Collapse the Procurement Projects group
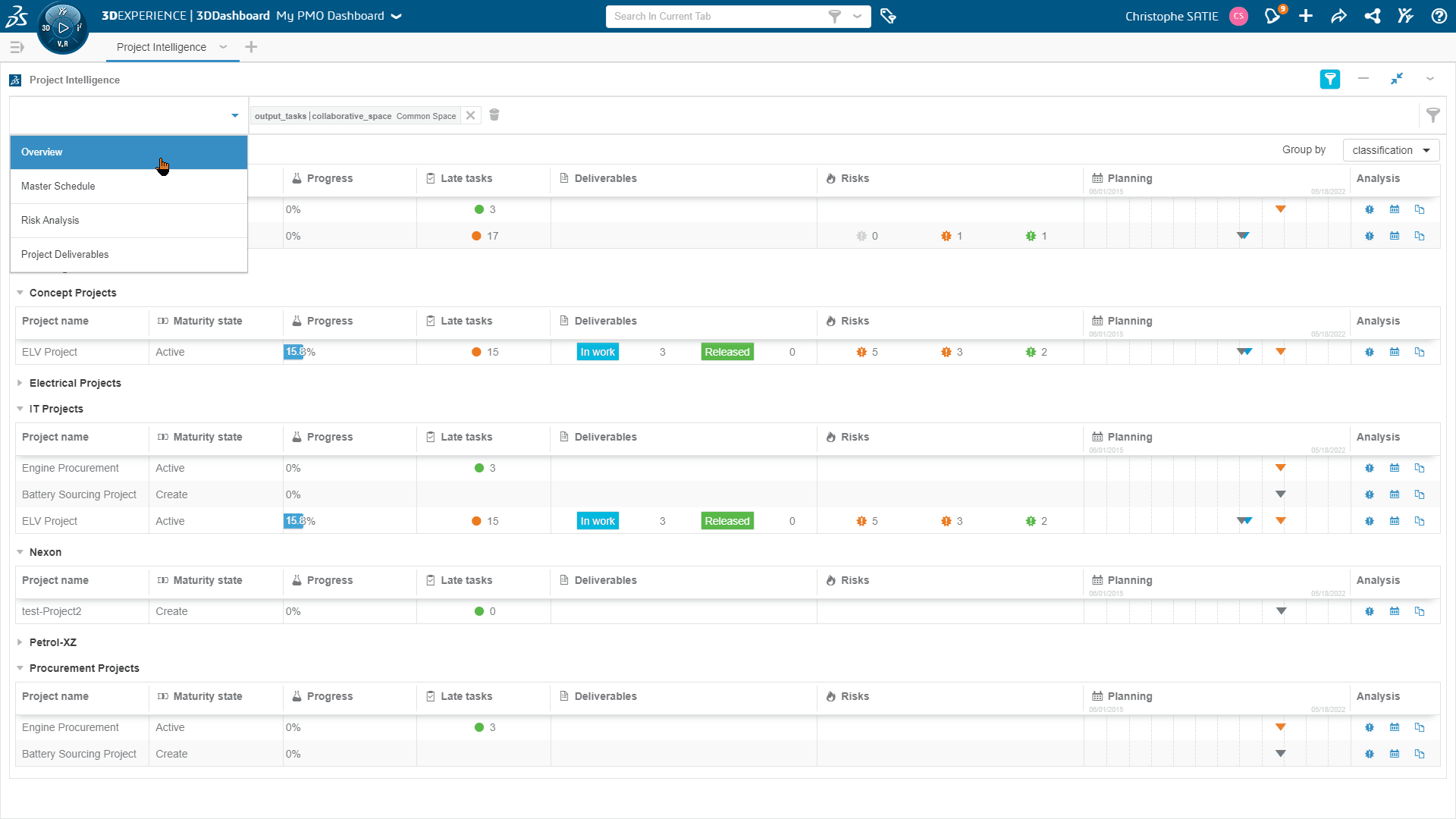This screenshot has height=819, width=1456. tap(20, 668)
